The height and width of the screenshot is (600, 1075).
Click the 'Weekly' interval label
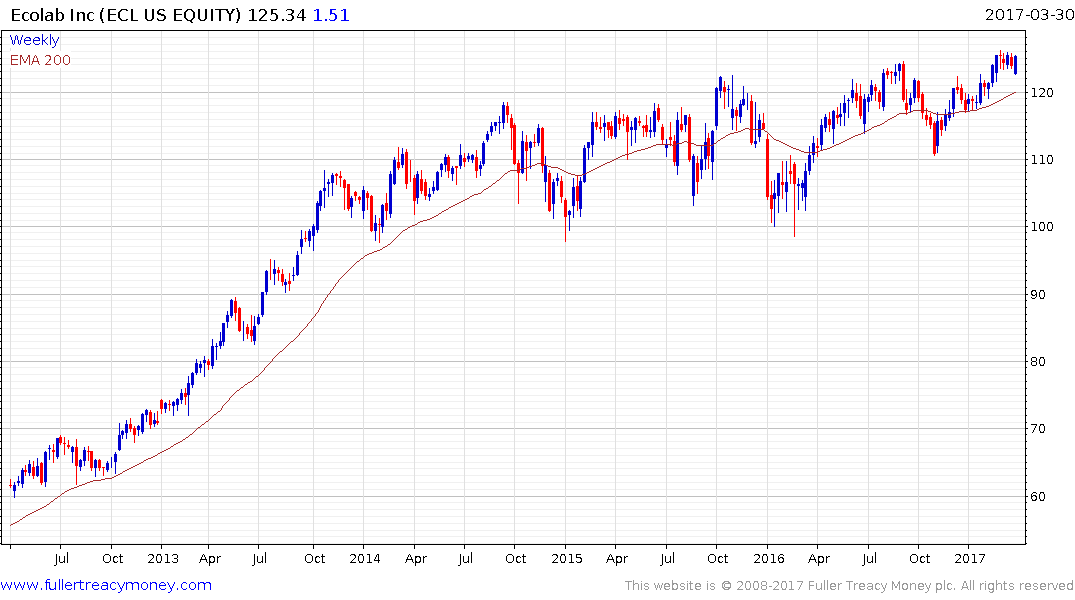pos(34,40)
